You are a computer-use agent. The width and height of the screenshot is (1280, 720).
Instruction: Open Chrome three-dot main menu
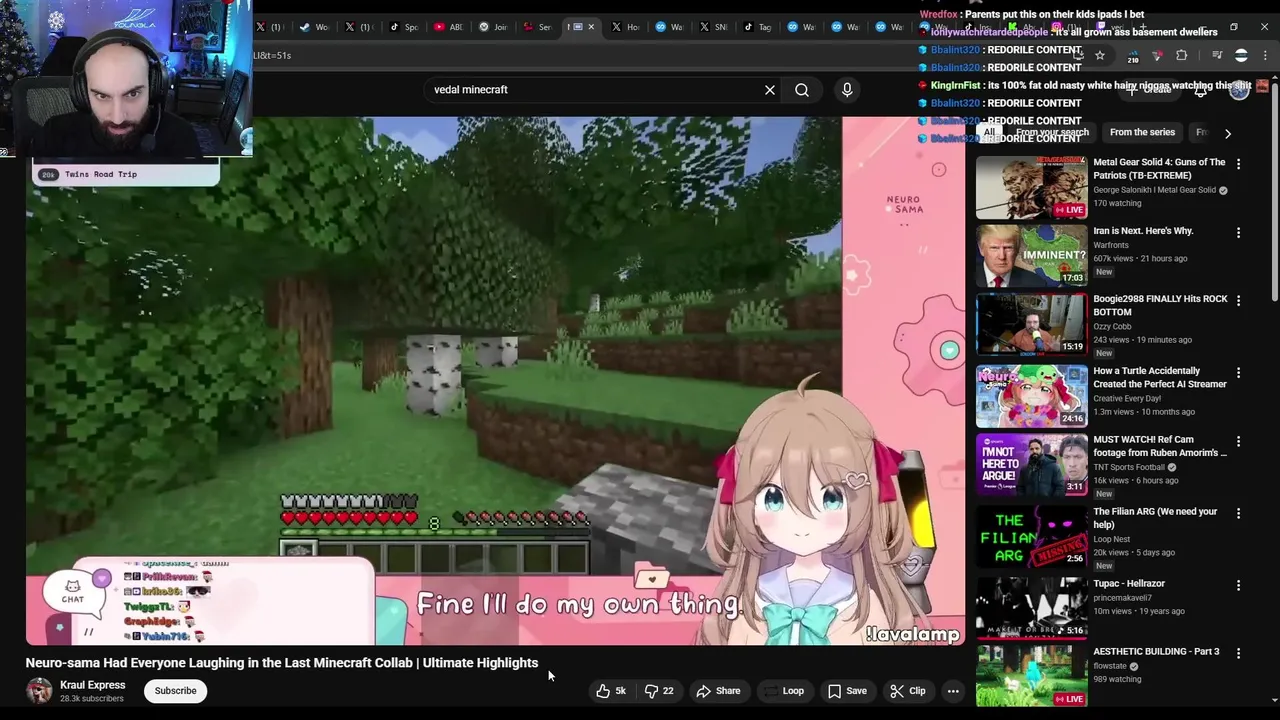(1267, 56)
